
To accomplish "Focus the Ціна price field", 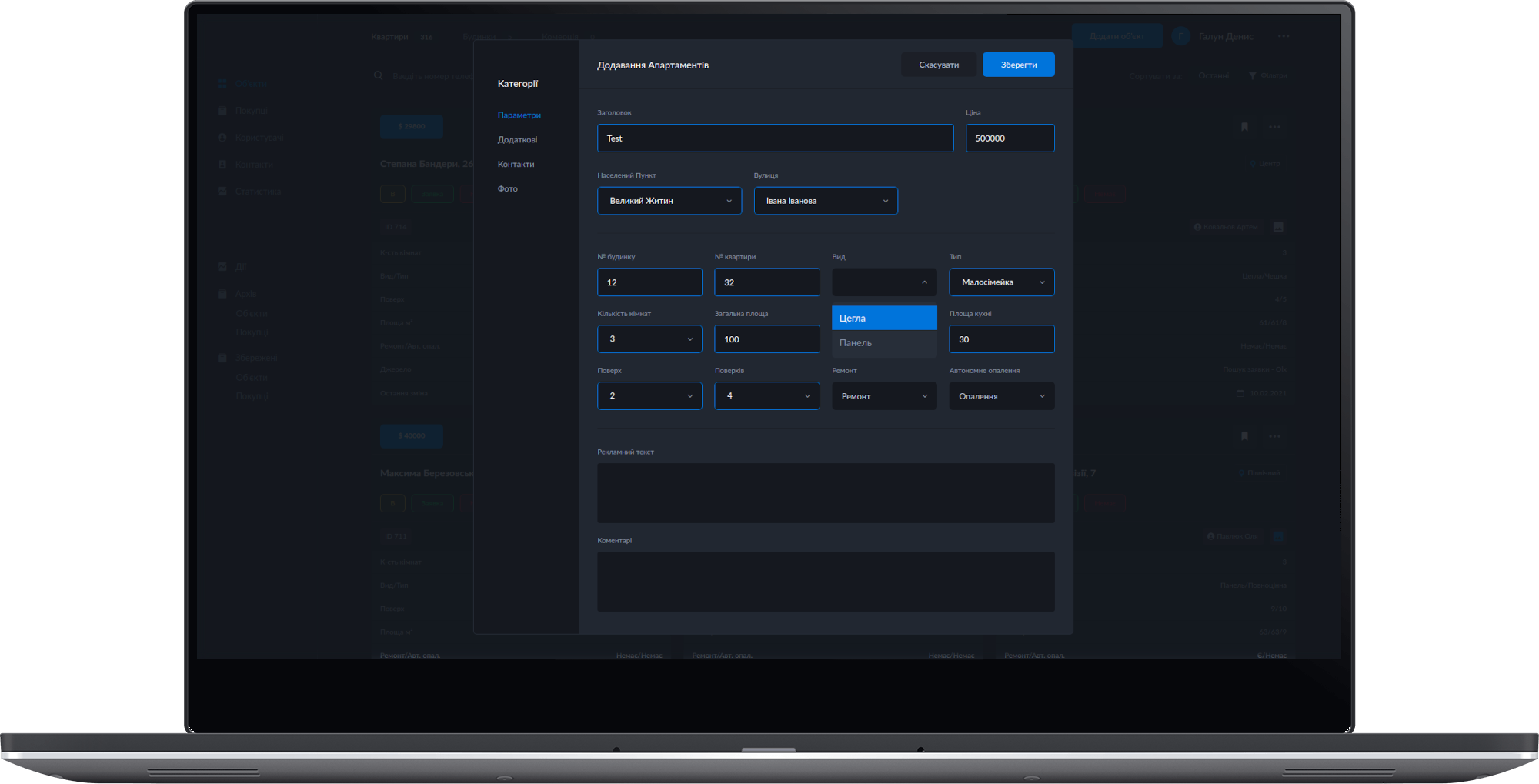I will [x=1010, y=138].
